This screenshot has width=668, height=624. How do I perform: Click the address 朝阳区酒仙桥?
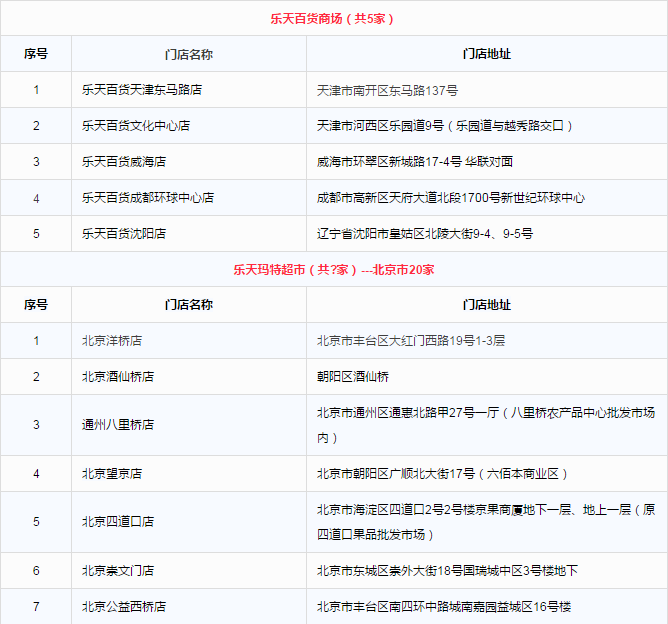coord(352,377)
